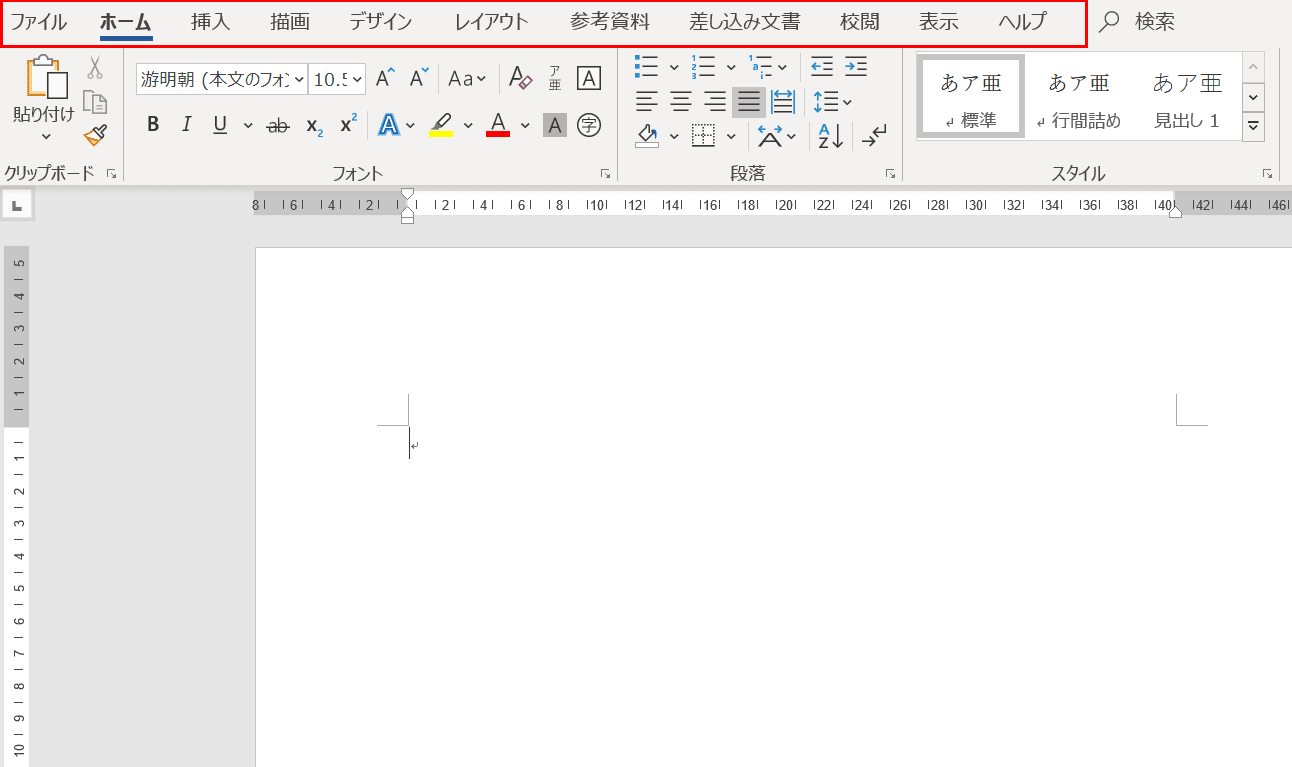1292x767 pixels.
Task: Open the ファイル tab
Action: pos(38,22)
